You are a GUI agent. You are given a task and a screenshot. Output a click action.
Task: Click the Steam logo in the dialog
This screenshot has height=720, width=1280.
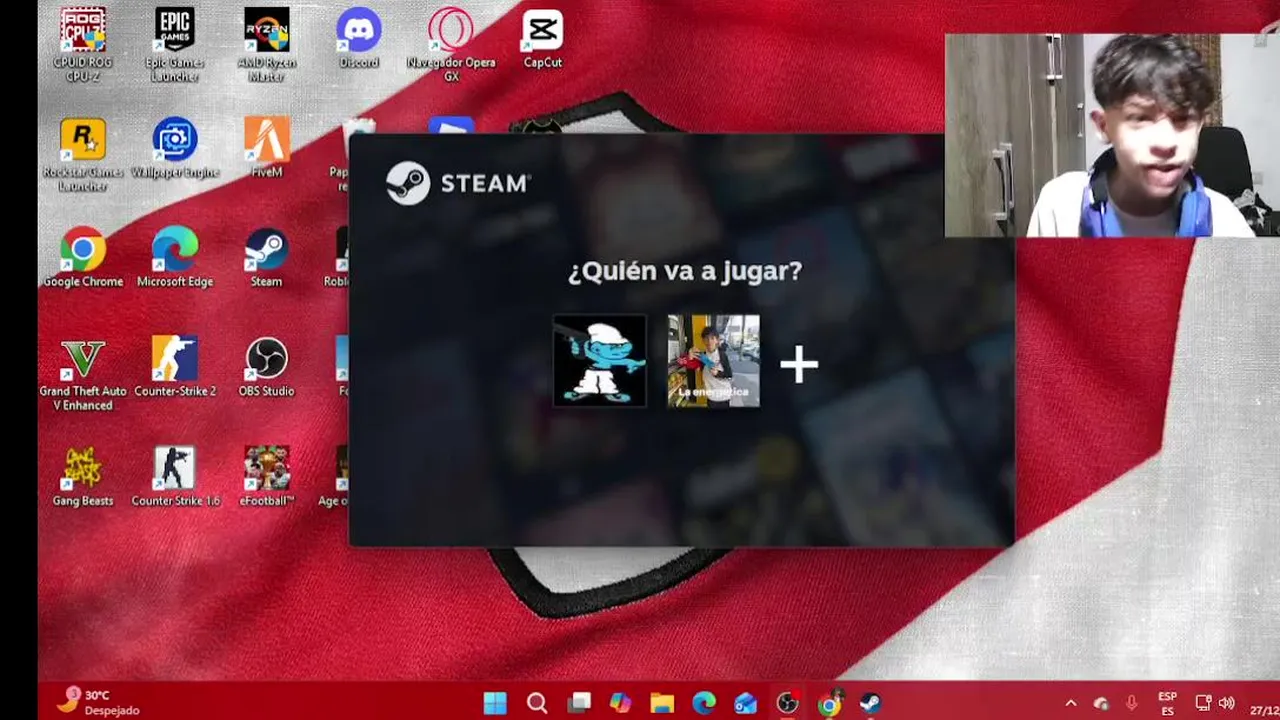point(458,183)
